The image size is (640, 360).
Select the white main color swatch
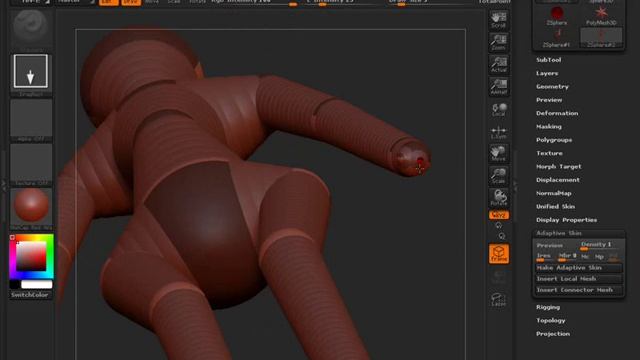tap(37, 284)
